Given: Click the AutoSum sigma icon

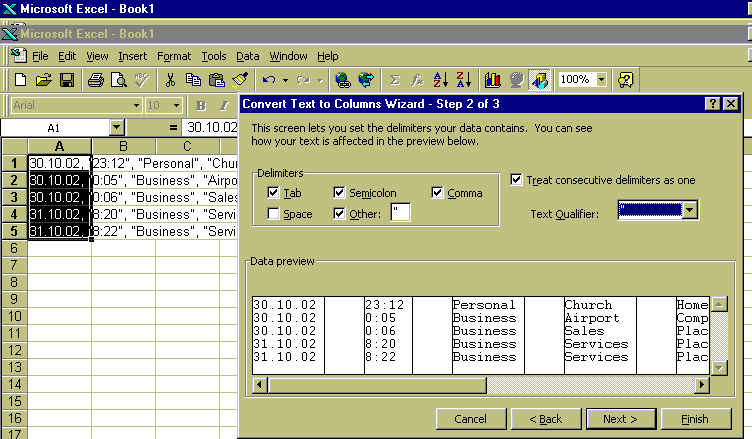Looking at the screenshot, I should [395, 80].
